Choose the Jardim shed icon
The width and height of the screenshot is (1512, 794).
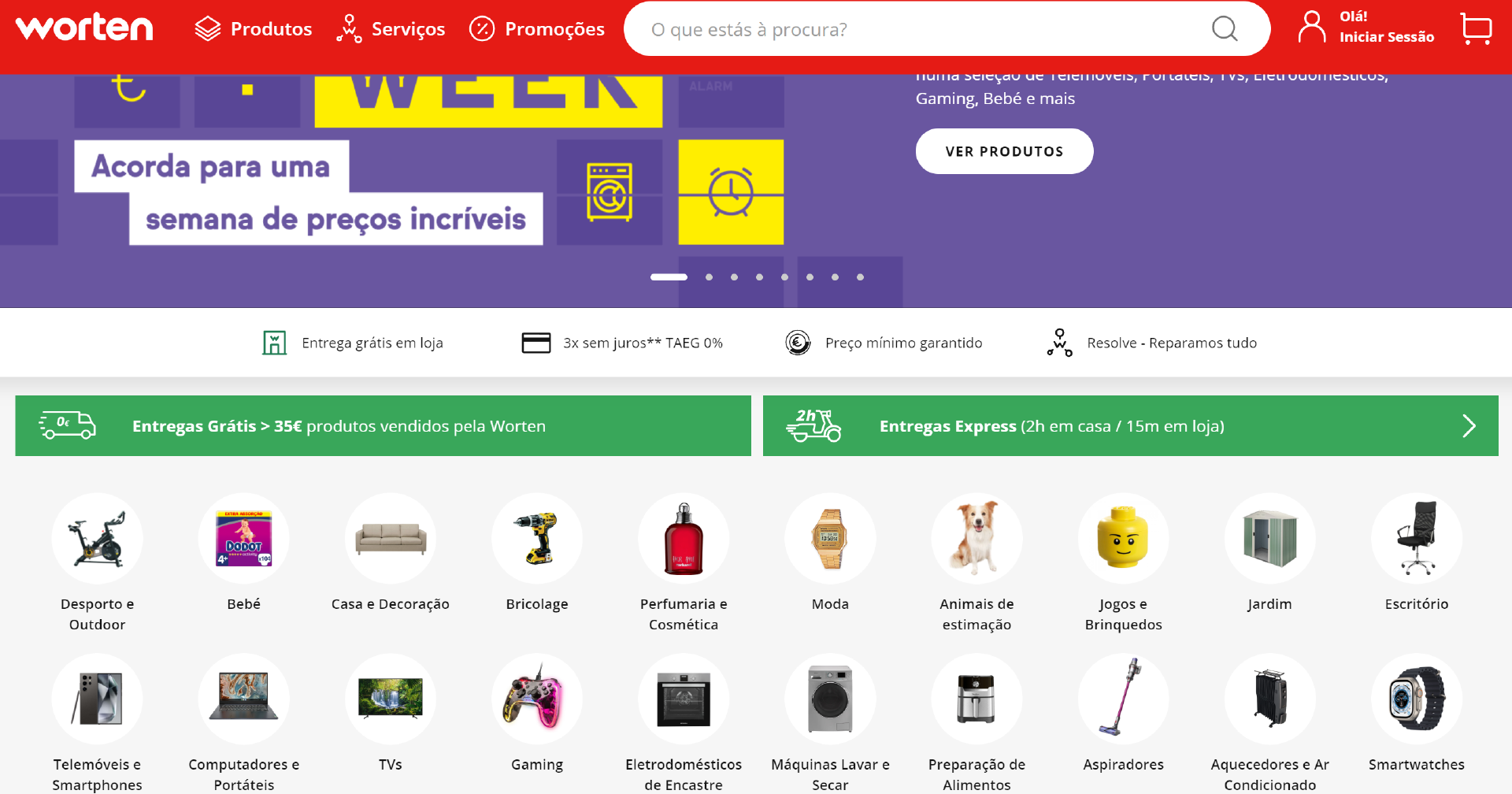(1269, 538)
